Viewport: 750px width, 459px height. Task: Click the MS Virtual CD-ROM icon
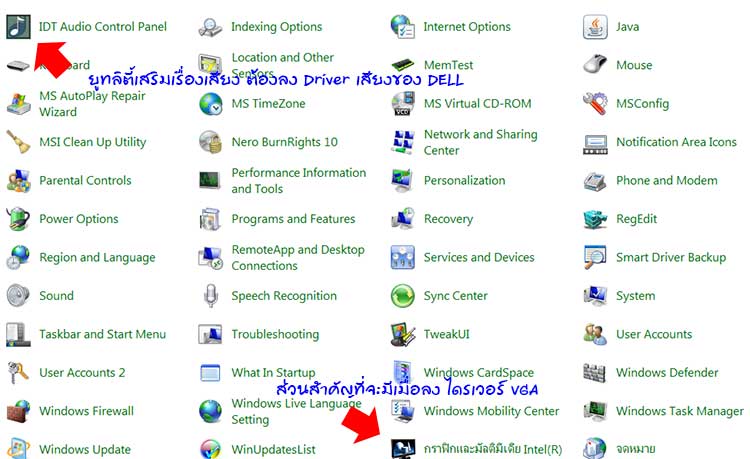tap(403, 104)
